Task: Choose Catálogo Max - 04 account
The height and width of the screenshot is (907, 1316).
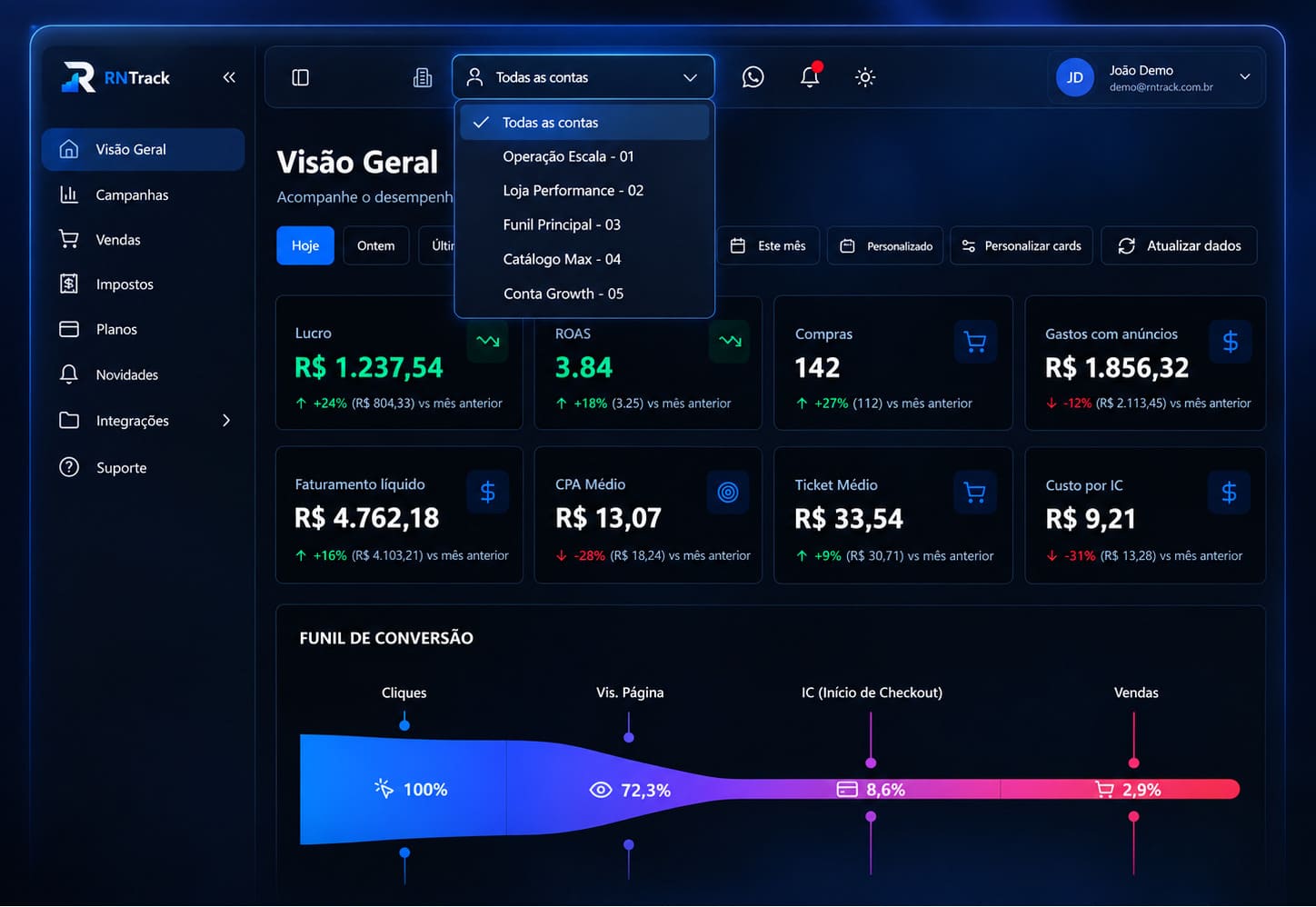Action: tap(584, 259)
